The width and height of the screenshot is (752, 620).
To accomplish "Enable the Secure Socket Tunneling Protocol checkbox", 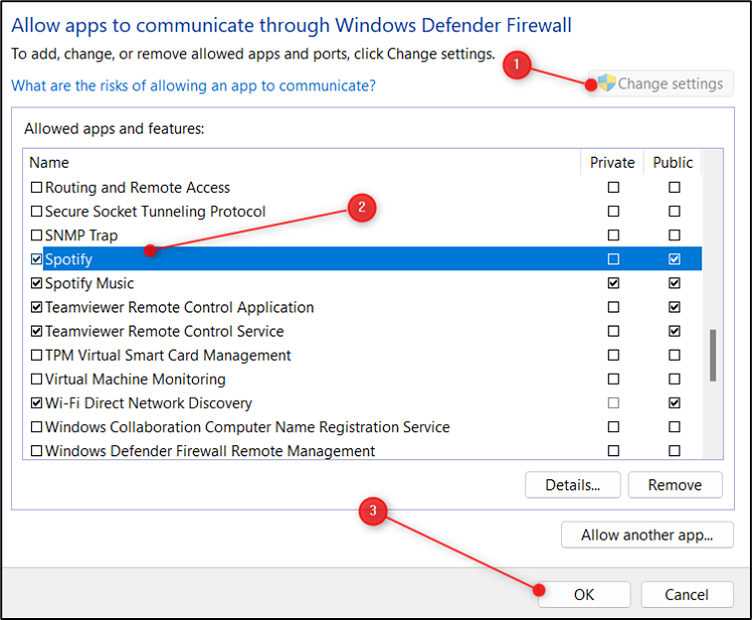I will click(36, 211).
